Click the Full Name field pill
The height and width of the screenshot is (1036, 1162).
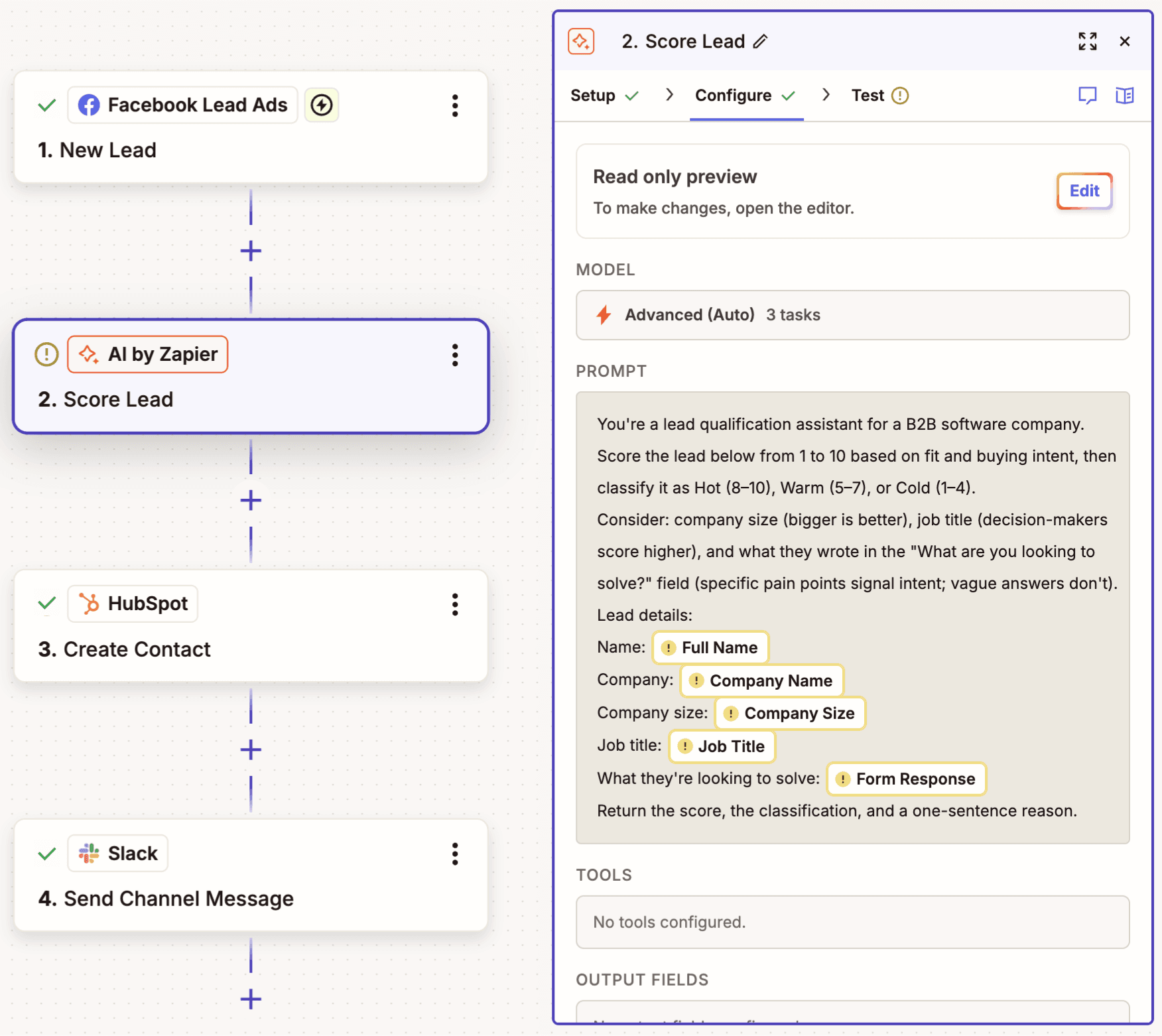pos(710,647)
